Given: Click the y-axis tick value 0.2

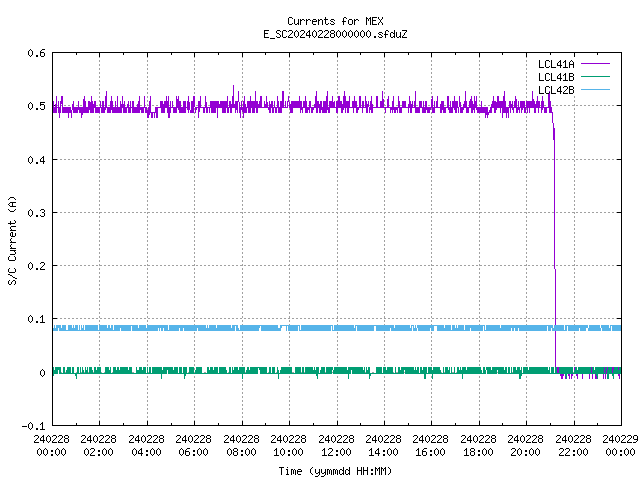Looking at the screenshot, I should [36, 266].
